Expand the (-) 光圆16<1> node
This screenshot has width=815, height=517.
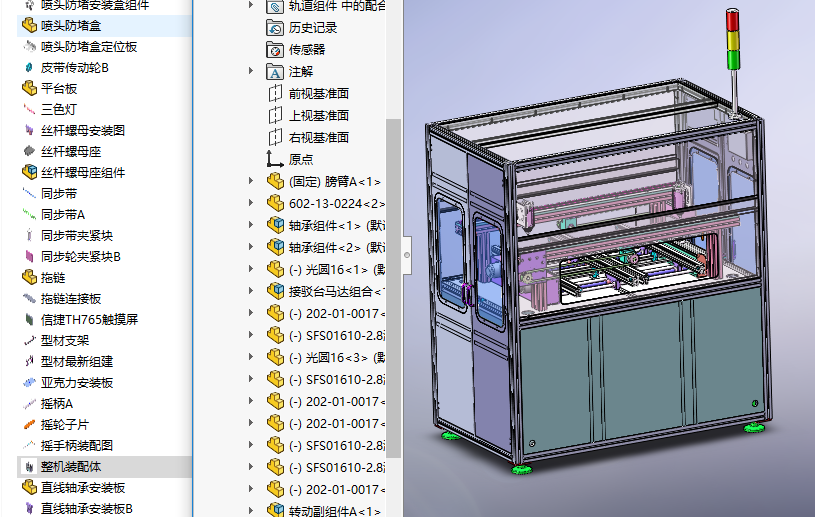(x=251, y=269)
